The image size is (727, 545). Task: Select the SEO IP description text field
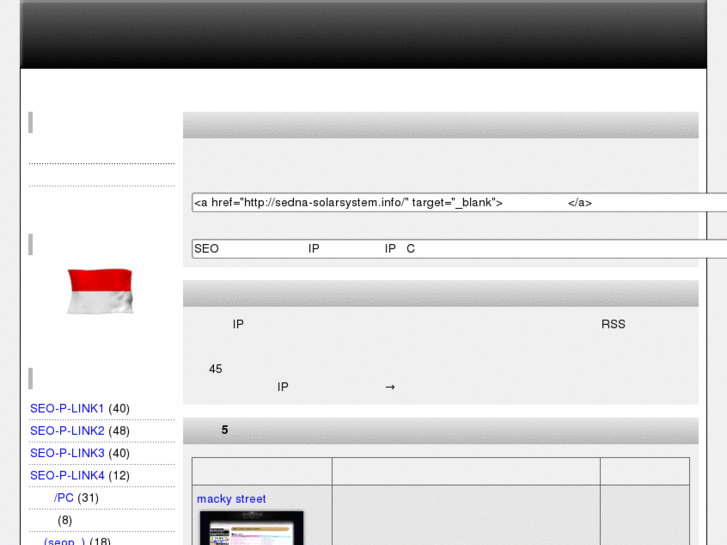click(459, 249)
